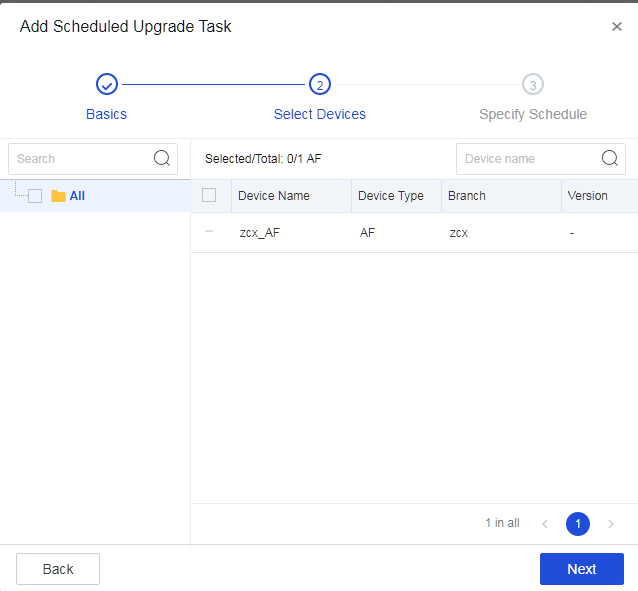638x591 pixels.
Task: Click the magnifier icon in Device name box
Action: [610, 158]
